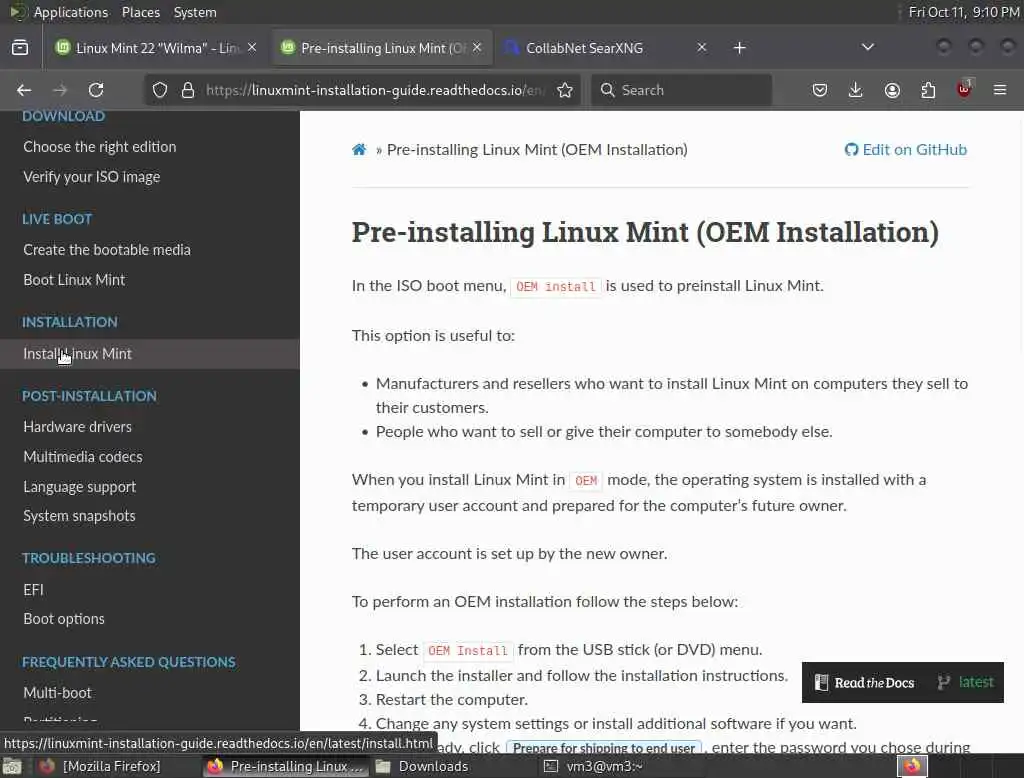This screenshot has width=1024, height=778.
Task: Go forward one page
Action: 60,90
